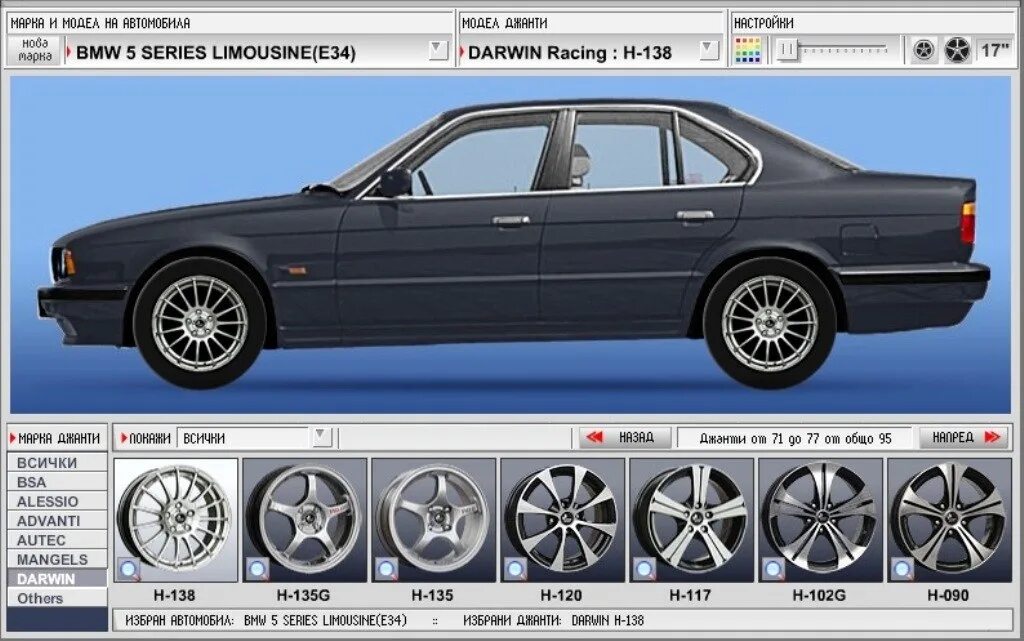Click the Напред next page button
Screen dimensions: 1024x641
pos(963,437)
